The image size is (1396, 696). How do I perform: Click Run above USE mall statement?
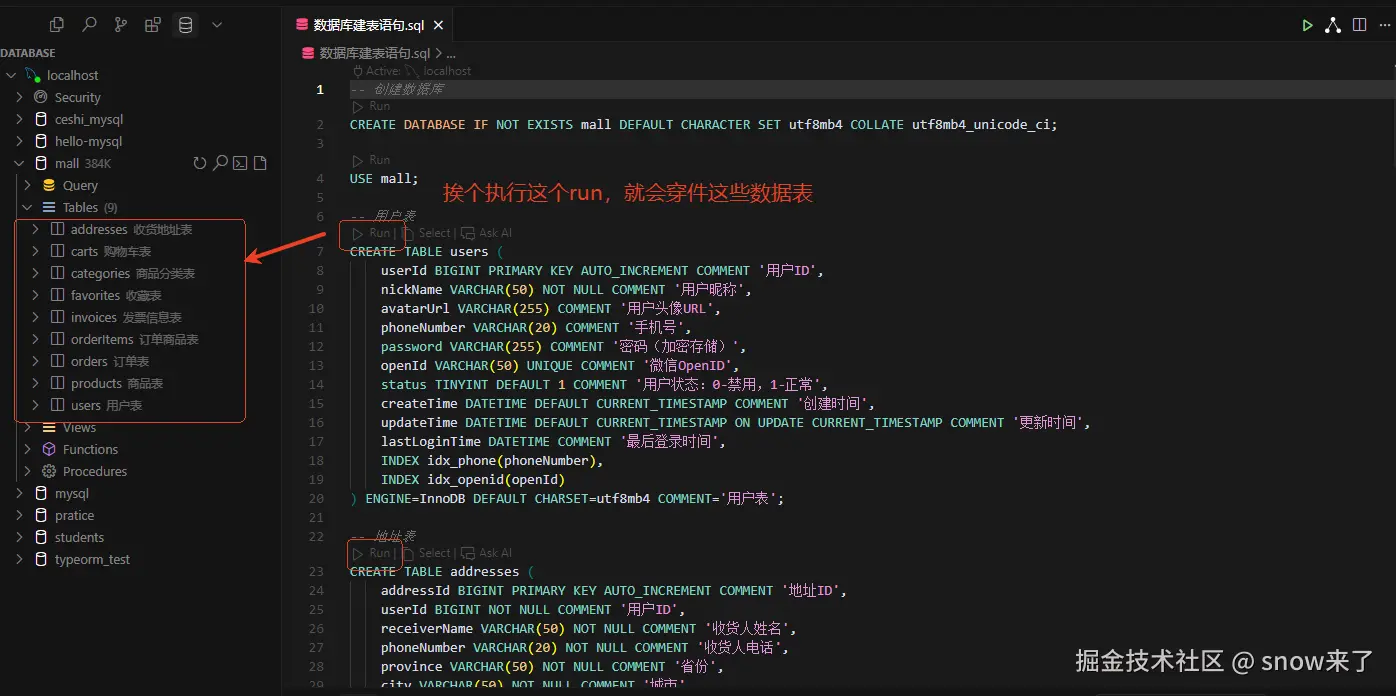click(371, 160)
